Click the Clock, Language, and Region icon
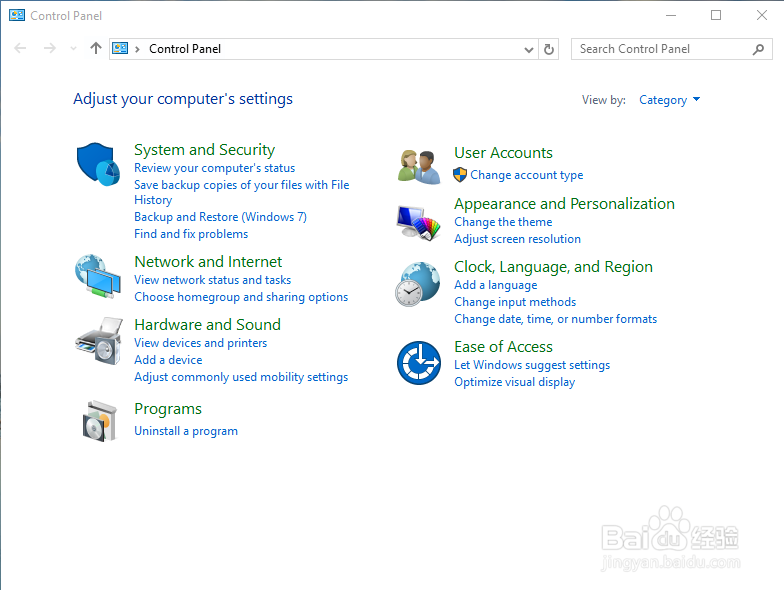Image resolution: width=784 pixels, height=590 pixels. [x=418, y=284]
